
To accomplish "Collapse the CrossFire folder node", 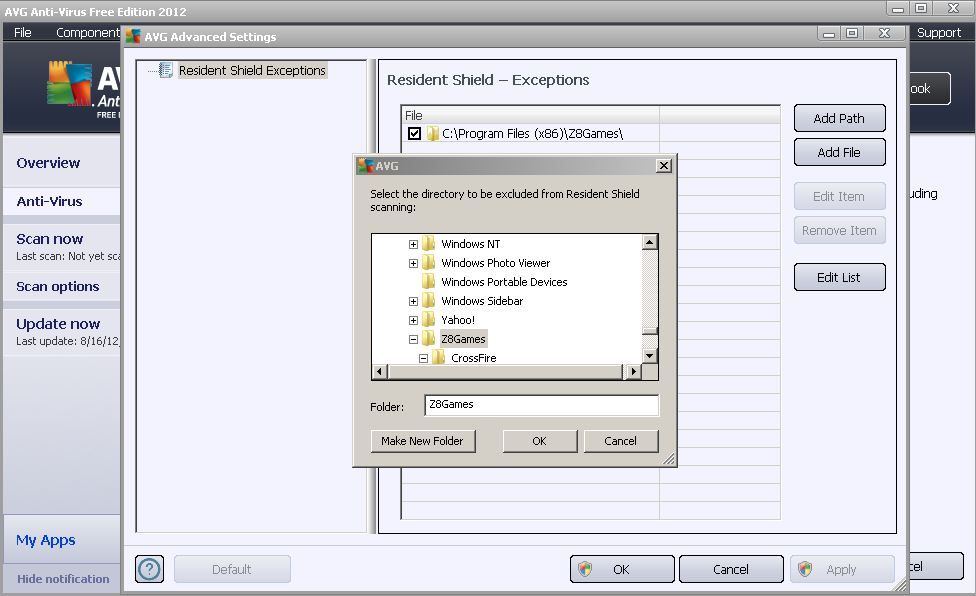I will (x=423, y=358).
